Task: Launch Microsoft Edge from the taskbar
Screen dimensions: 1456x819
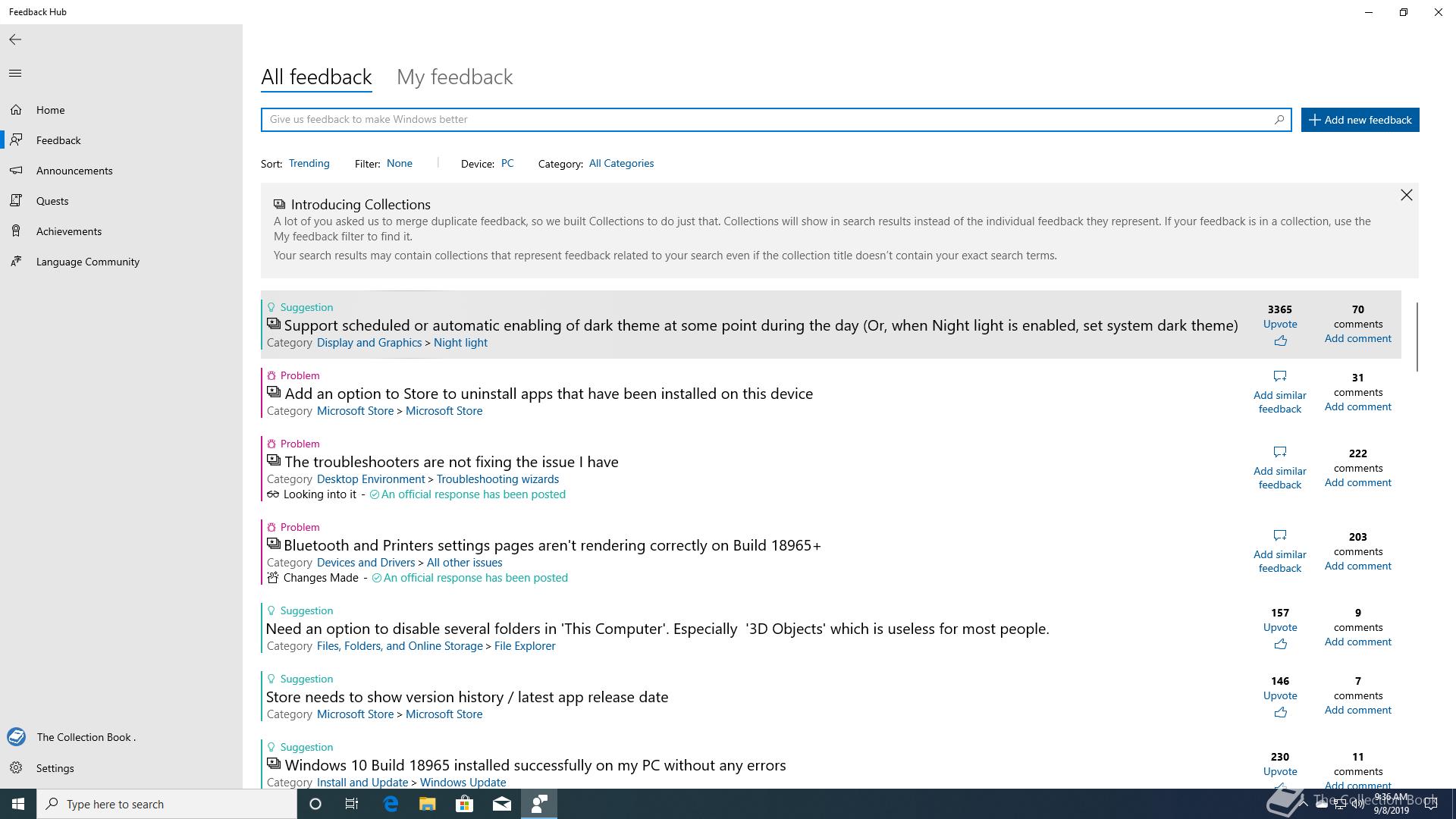Action: pos(391,804)
